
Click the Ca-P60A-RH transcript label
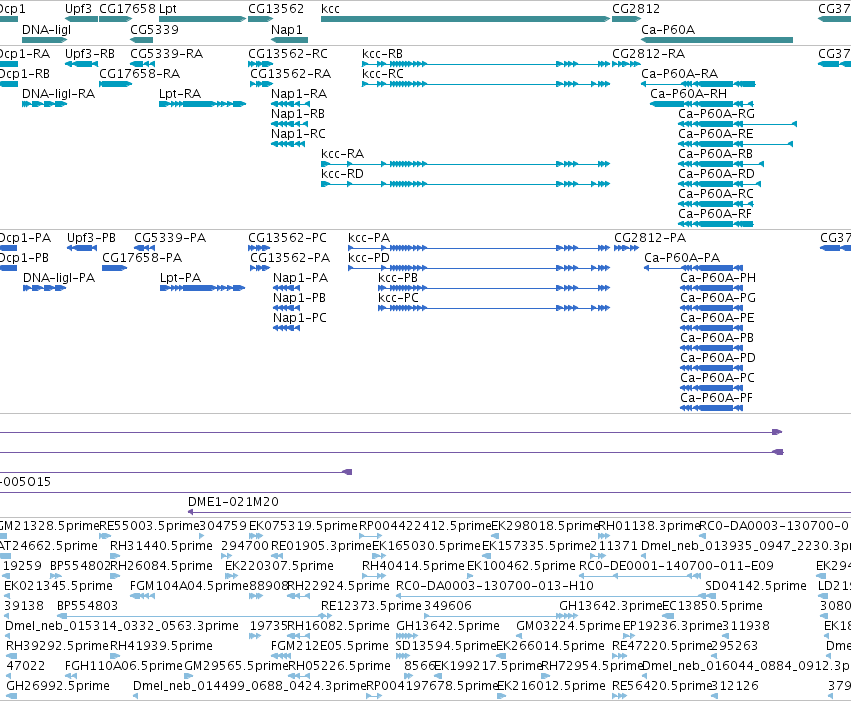(x=688, y=93)
